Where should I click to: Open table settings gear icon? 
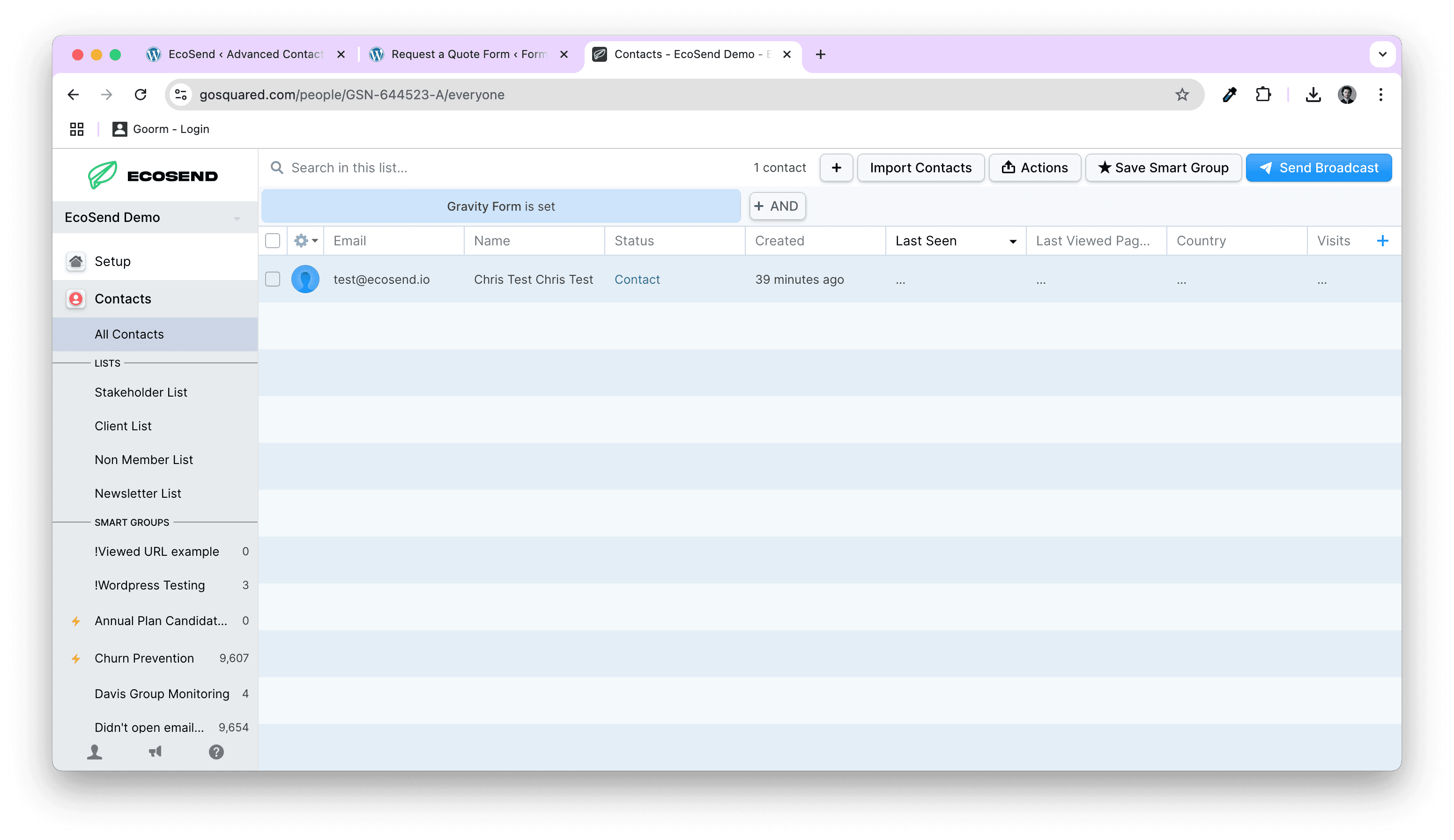point(305,241)
